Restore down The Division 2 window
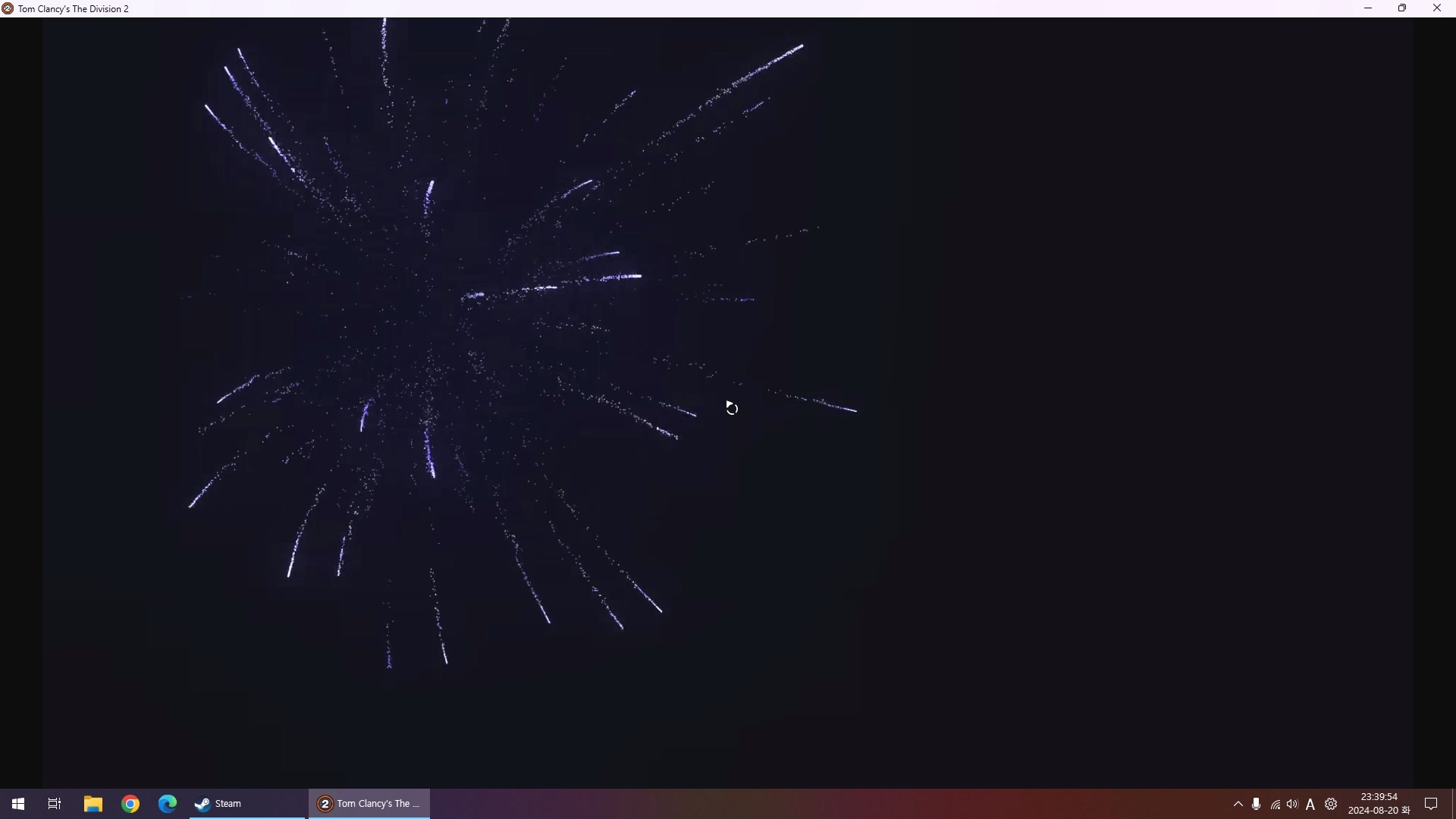The image size is (1456, 819). 1402,8
